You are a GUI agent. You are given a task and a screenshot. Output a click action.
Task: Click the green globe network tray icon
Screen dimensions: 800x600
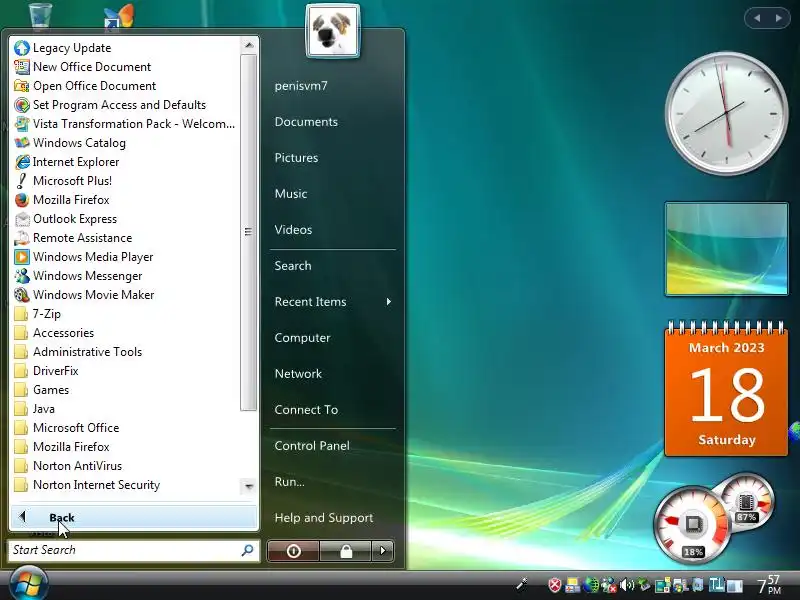591,585
